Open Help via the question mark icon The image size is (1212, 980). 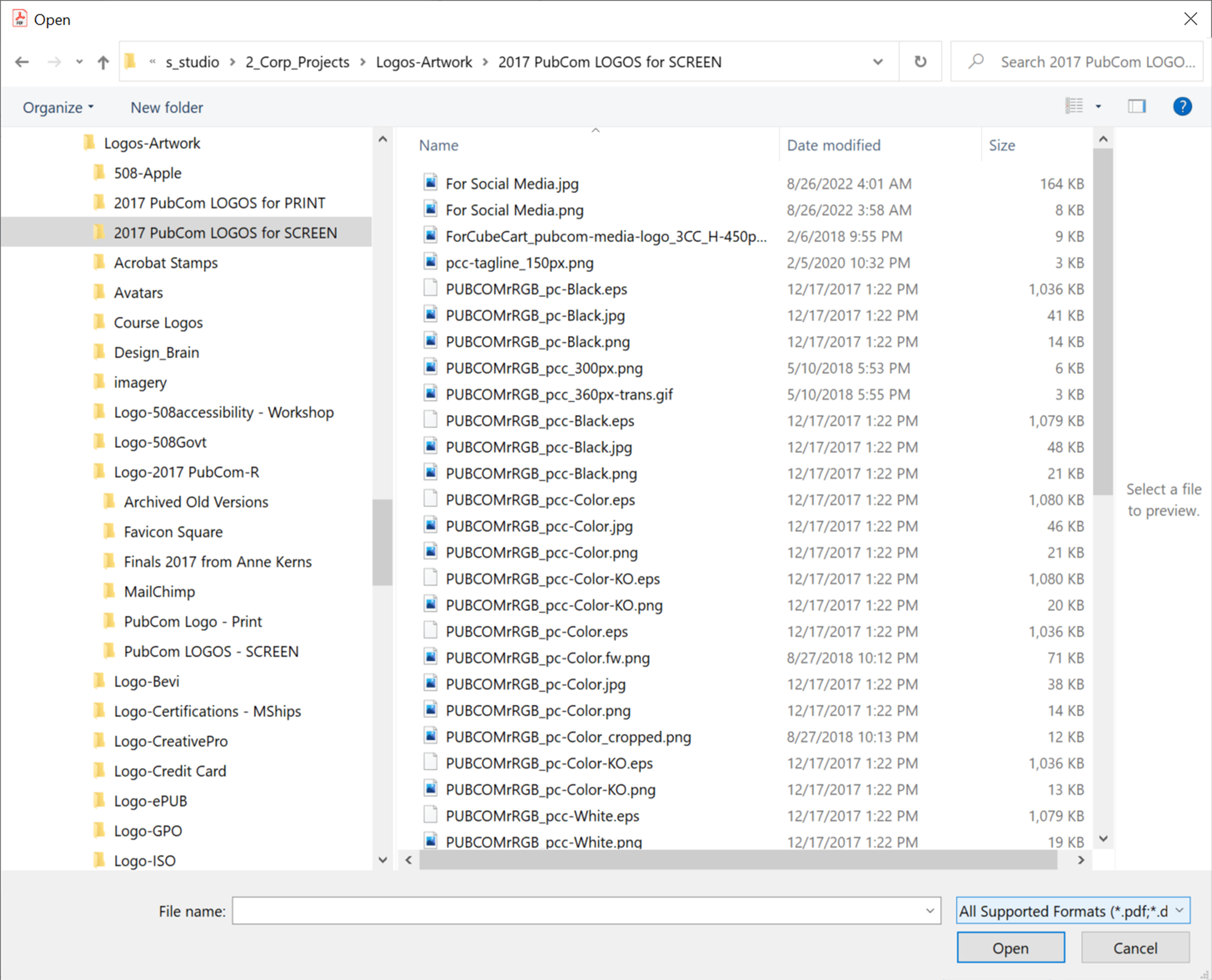tap(1183, 106)
